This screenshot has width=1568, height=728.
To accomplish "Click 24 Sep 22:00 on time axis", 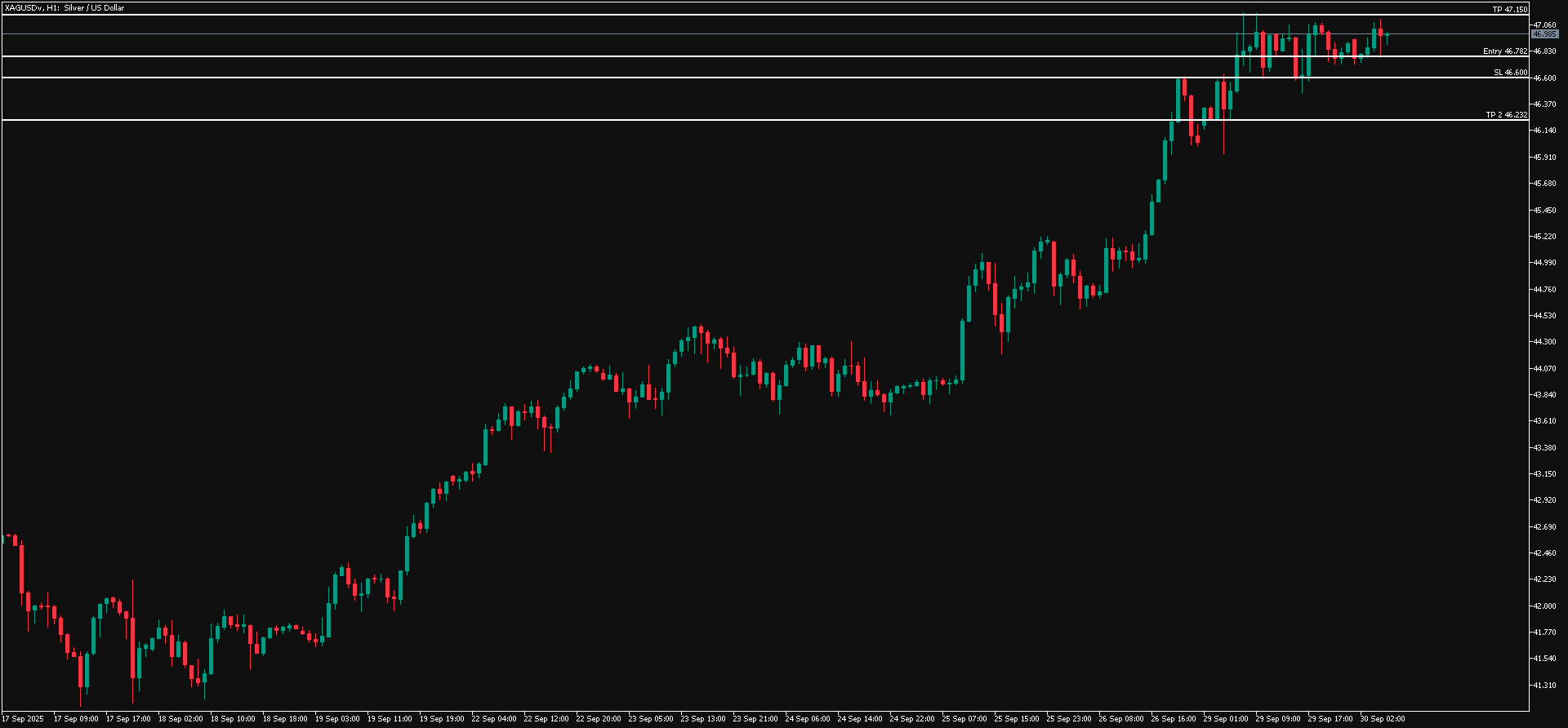I will pyautogui.click(x=912, y=719).
